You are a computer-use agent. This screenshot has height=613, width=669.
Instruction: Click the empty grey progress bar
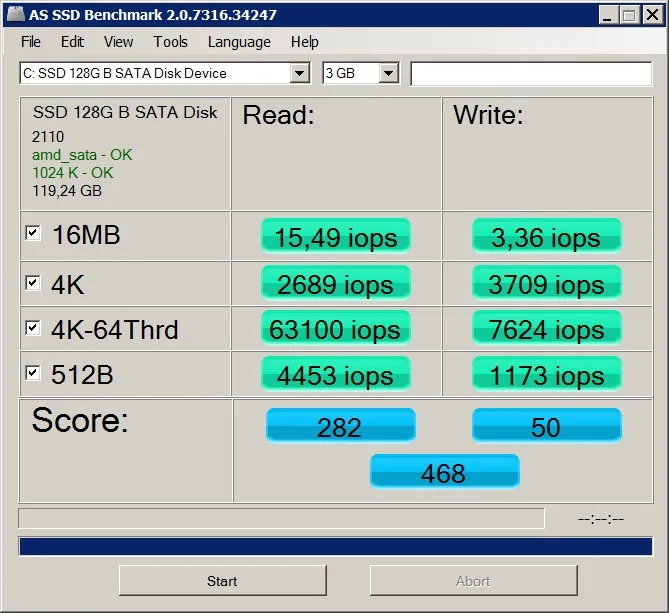[281, 518]
